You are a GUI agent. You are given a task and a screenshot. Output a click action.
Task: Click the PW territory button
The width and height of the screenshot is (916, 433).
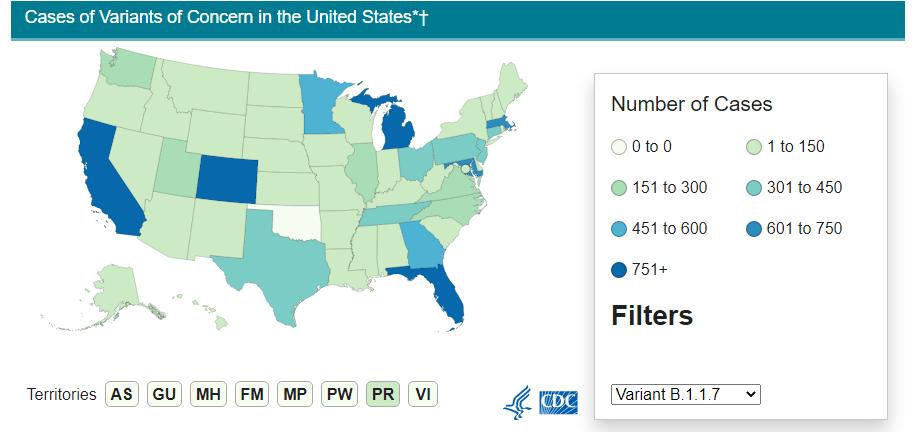339,394
